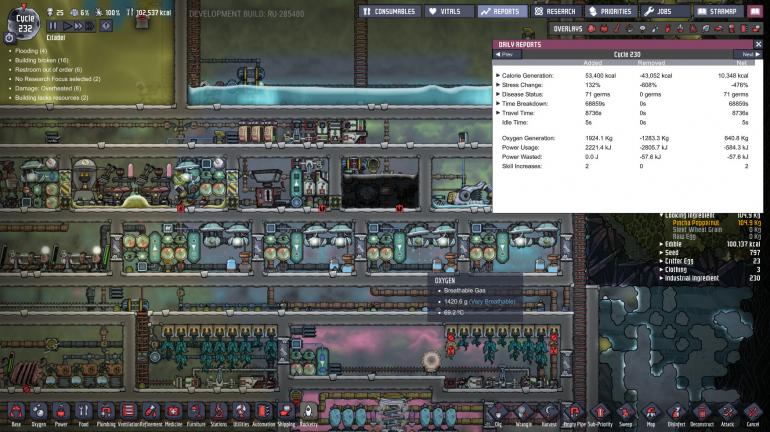Open the Research screen

tap(556, 11)
